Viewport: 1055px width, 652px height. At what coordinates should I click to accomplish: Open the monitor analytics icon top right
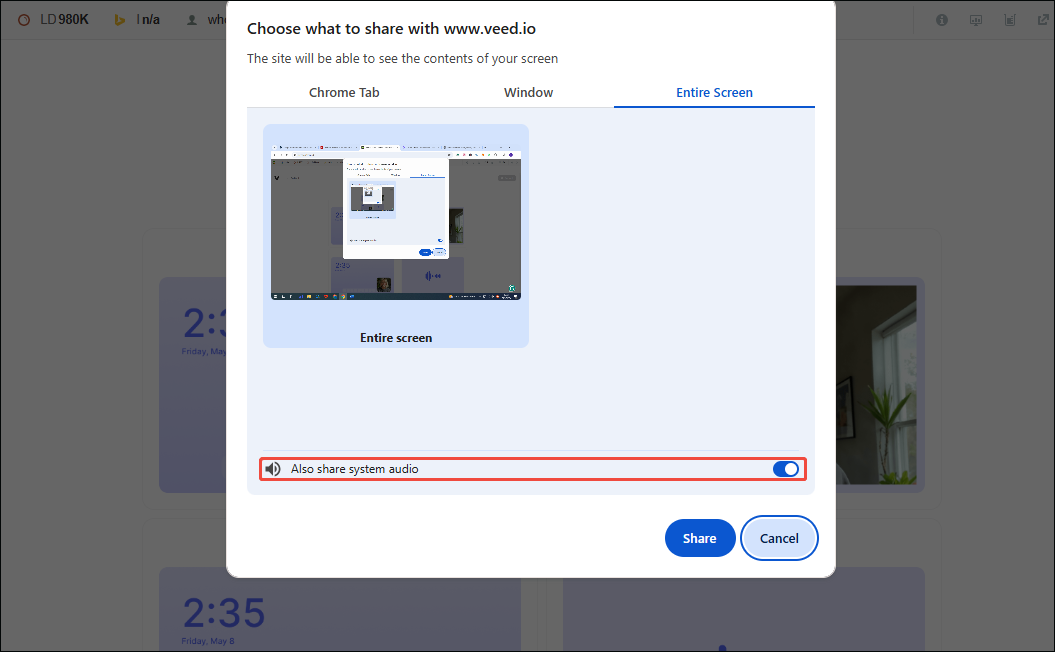click(x=975, y=19)
